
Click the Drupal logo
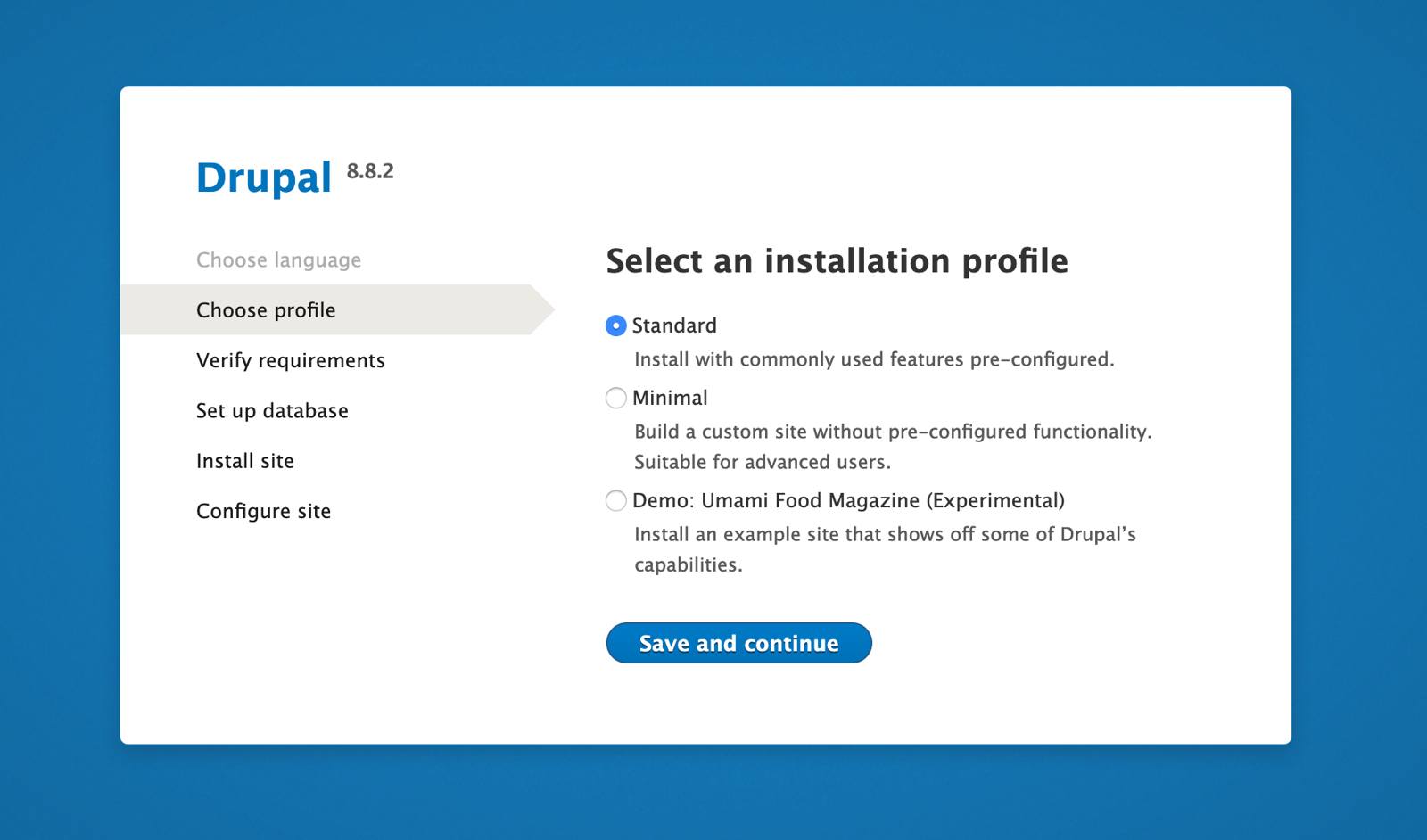pyautogui.click(x=263, y=177)
